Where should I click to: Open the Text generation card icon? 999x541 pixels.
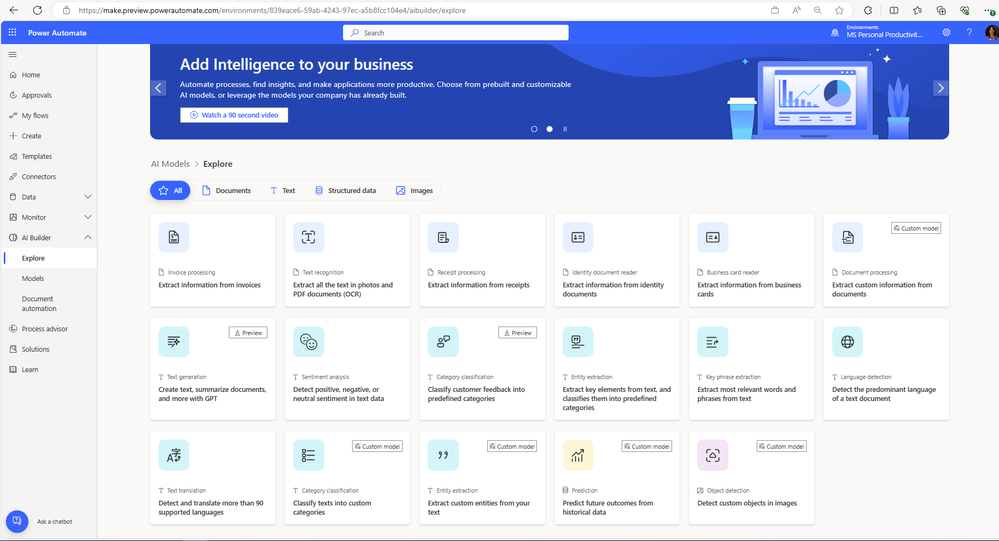tap(174, 342)
